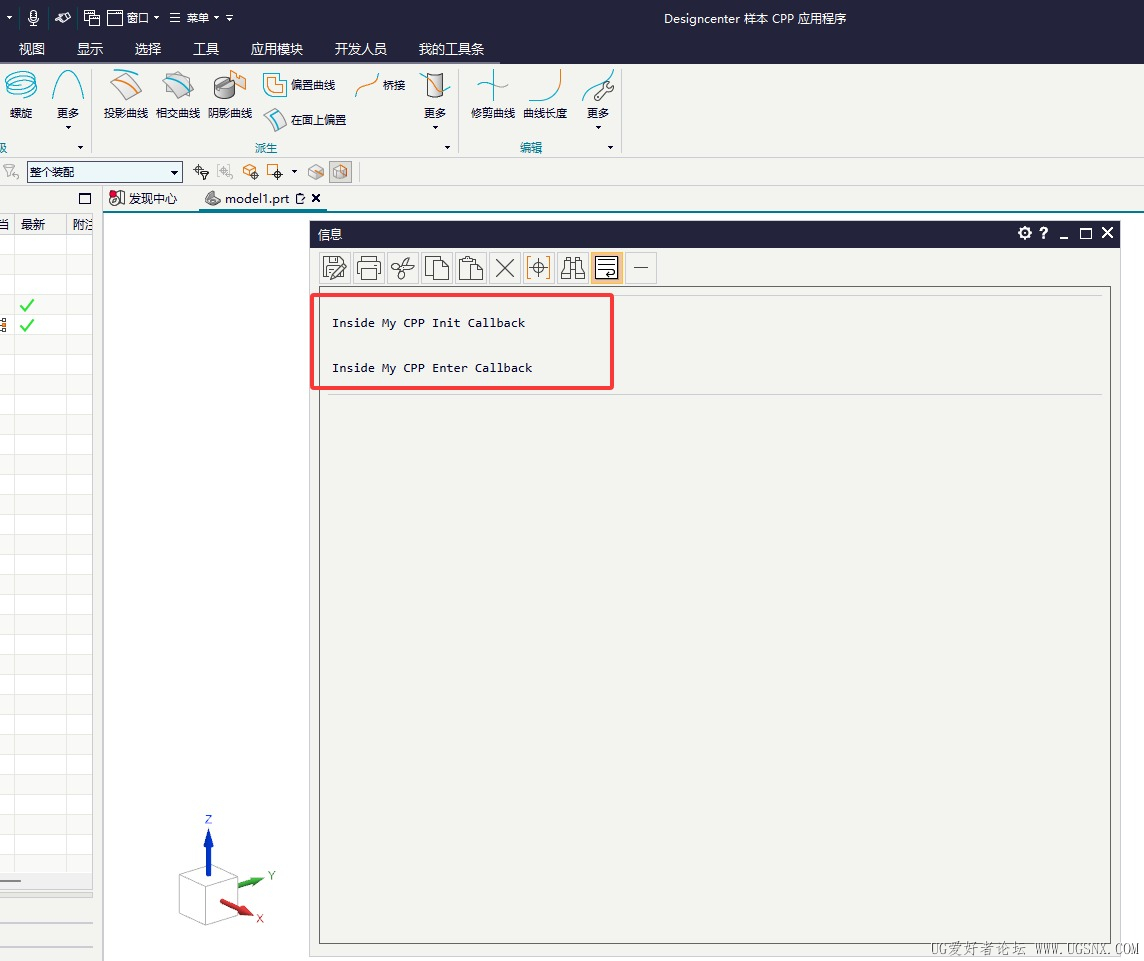This screenshot has height=961, width=1144.
Task: Click the orange box snap icon in selection bar
Action: coord(250,172)
